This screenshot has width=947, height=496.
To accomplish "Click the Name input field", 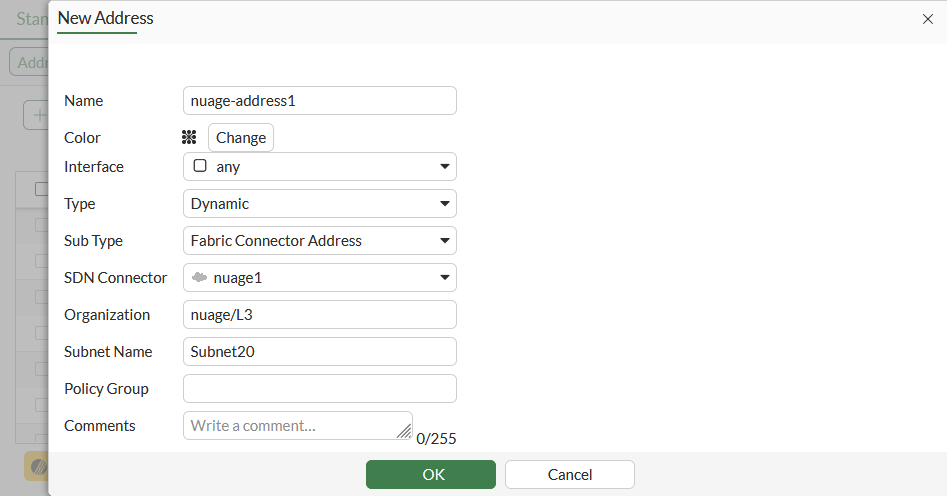I will point(319,101).
